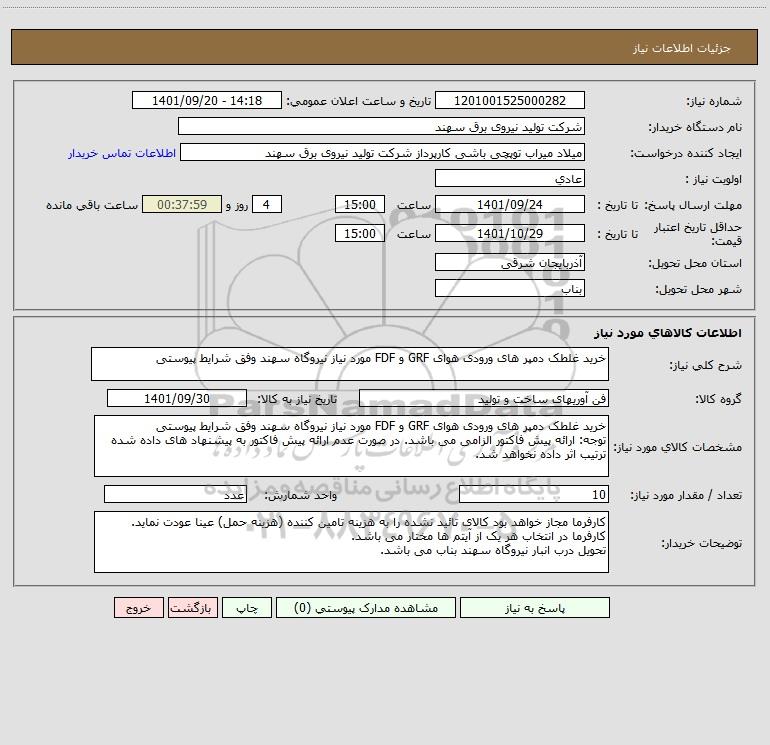Screen dimensions: 770x745
Task: Click the گروه کالا label
Action: tap(718, 399)
